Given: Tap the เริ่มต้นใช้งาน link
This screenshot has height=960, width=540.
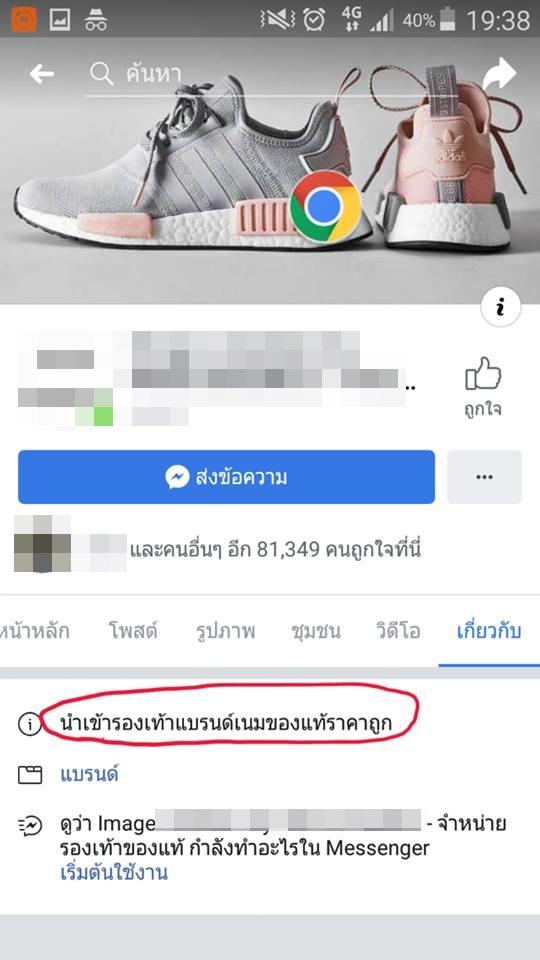Looking at the screenshot, I should coord(114,872).
